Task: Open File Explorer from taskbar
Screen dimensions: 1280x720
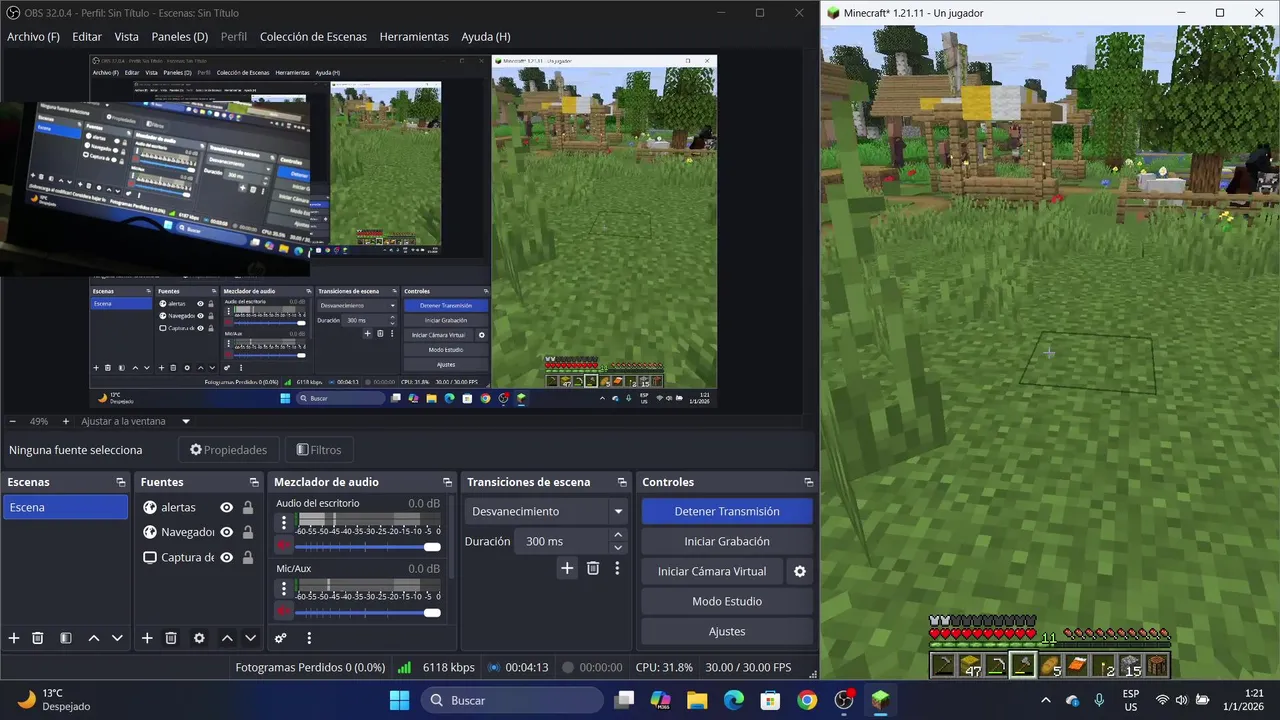Action: tap(697, 700)
